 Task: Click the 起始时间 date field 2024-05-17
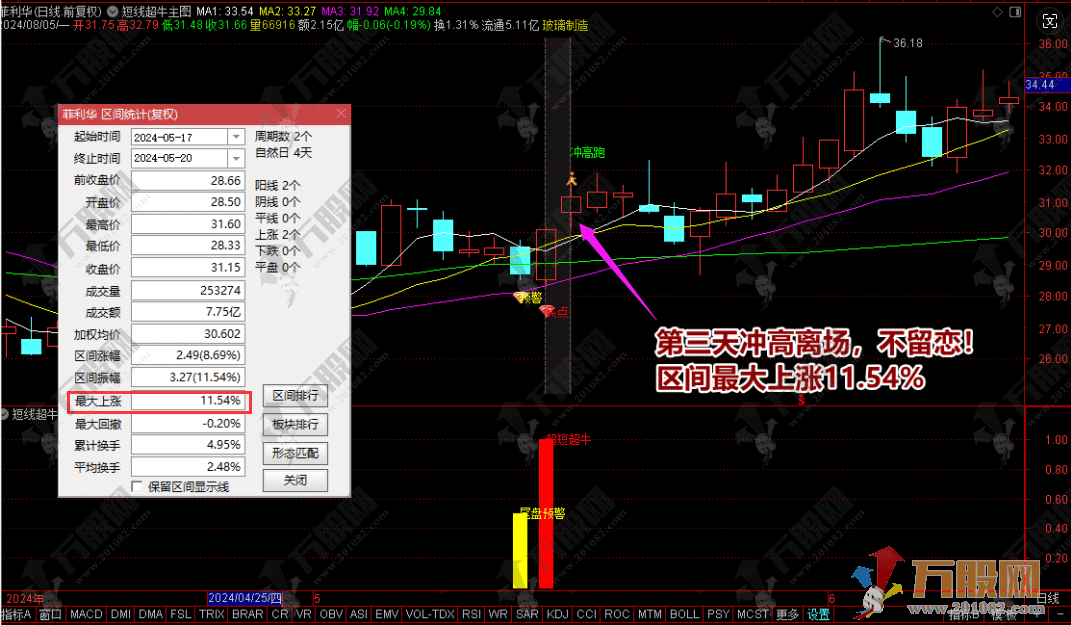coord(179,137)
